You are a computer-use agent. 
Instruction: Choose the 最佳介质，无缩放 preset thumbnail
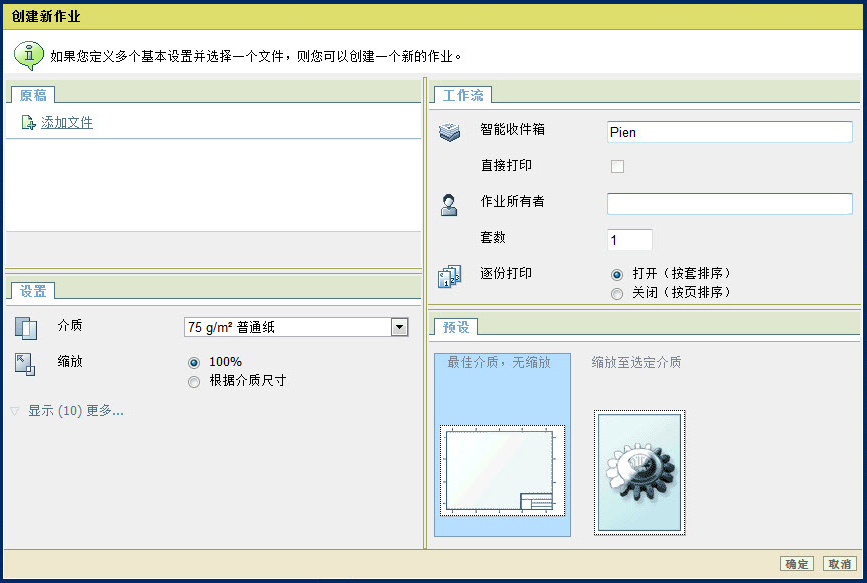pyautogui.click(x=502, y=471)
